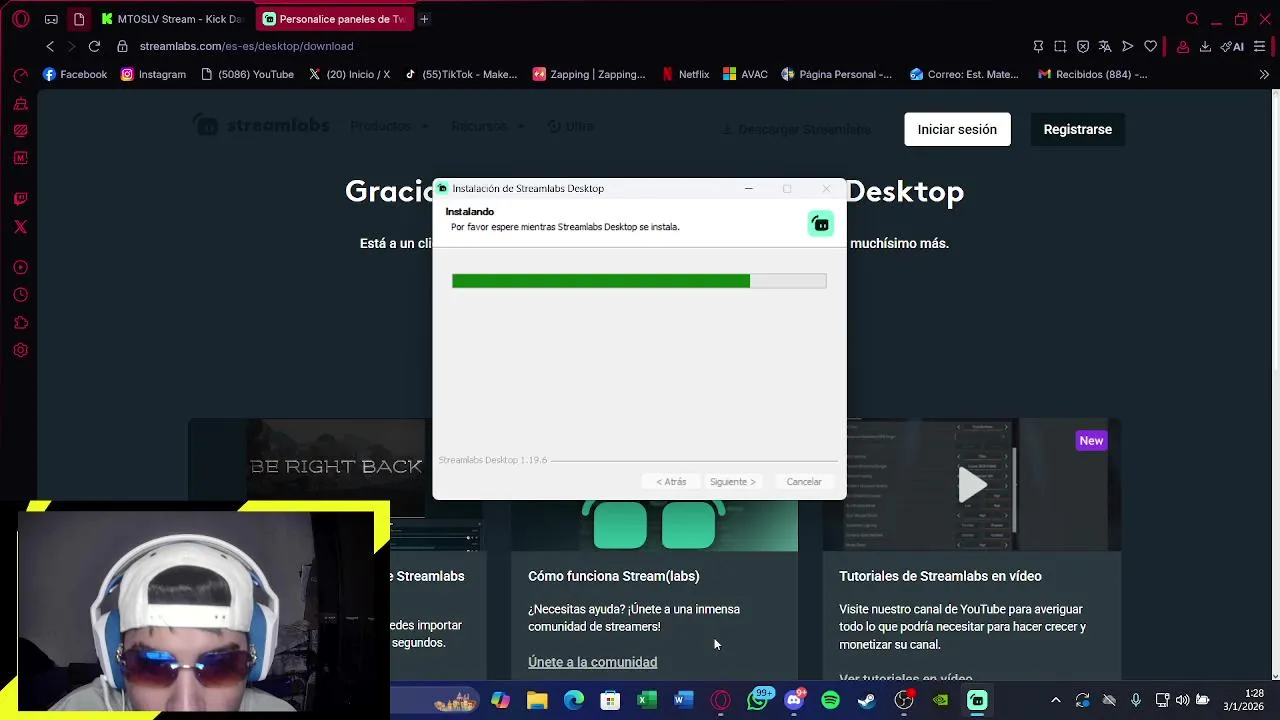Open the easy setup sliders icon
Viewport: 1280px width, 720px height.
point(1260,46)
